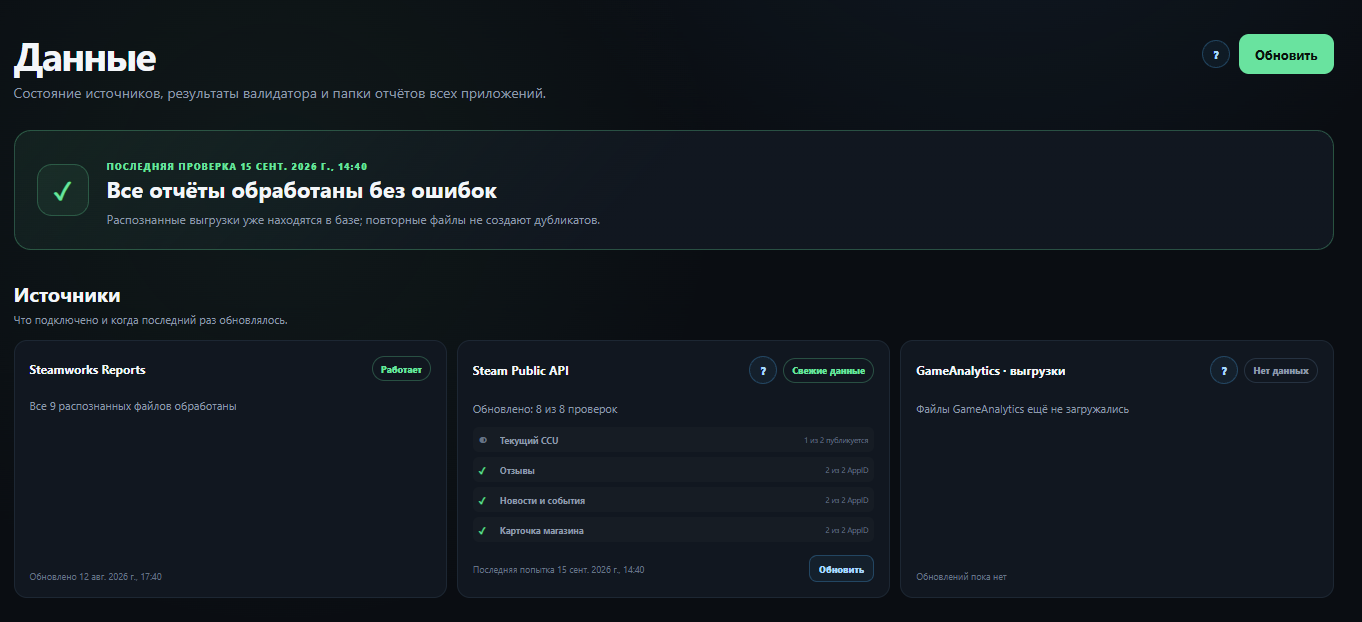Viewport: 1362px width, 622px height.
Task: Click 'Все 9 распознанных файлов обработаны' text
Action: tap(133, 406)
